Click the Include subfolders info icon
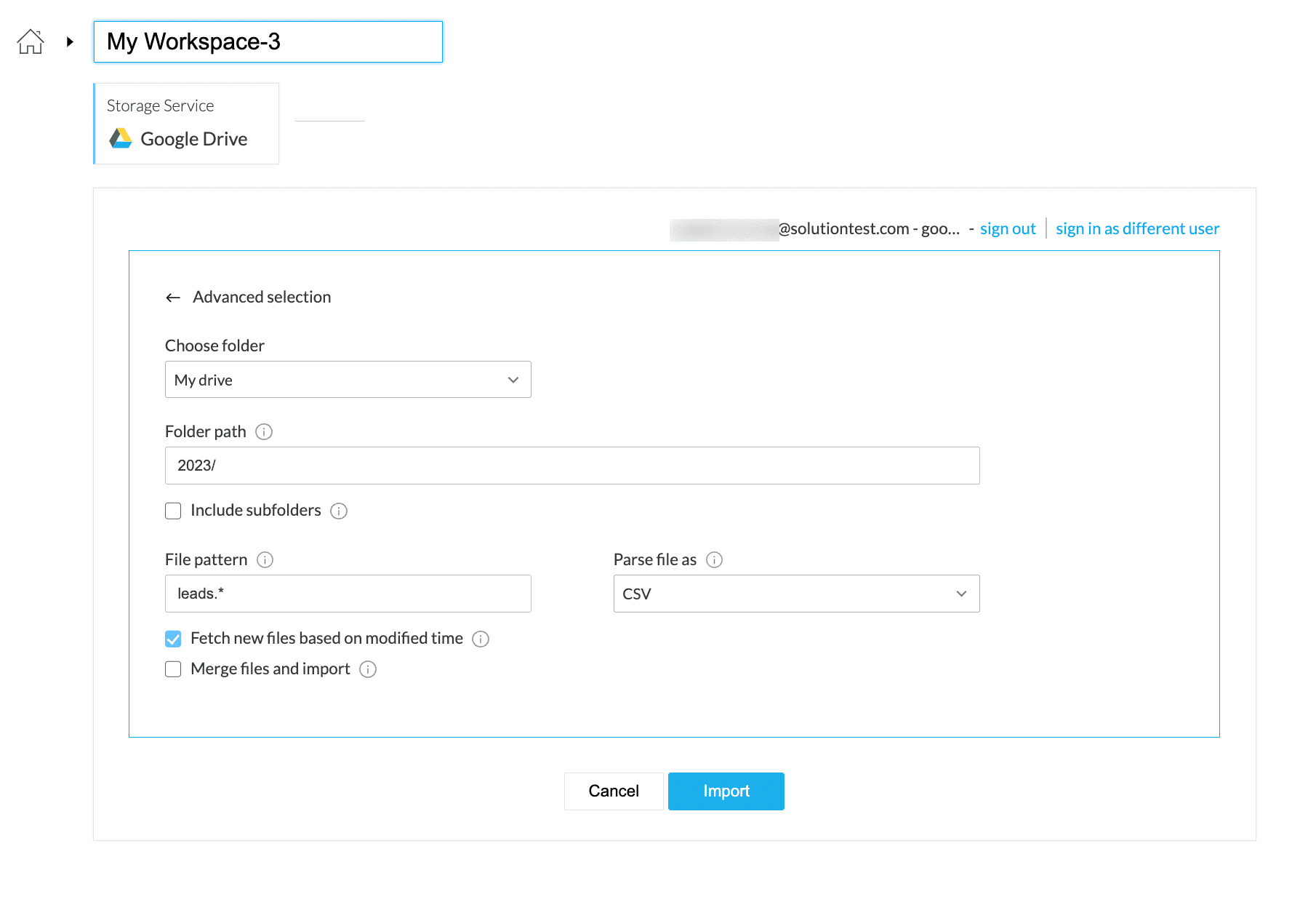The image size is (1316, 902). coord(339,511)
